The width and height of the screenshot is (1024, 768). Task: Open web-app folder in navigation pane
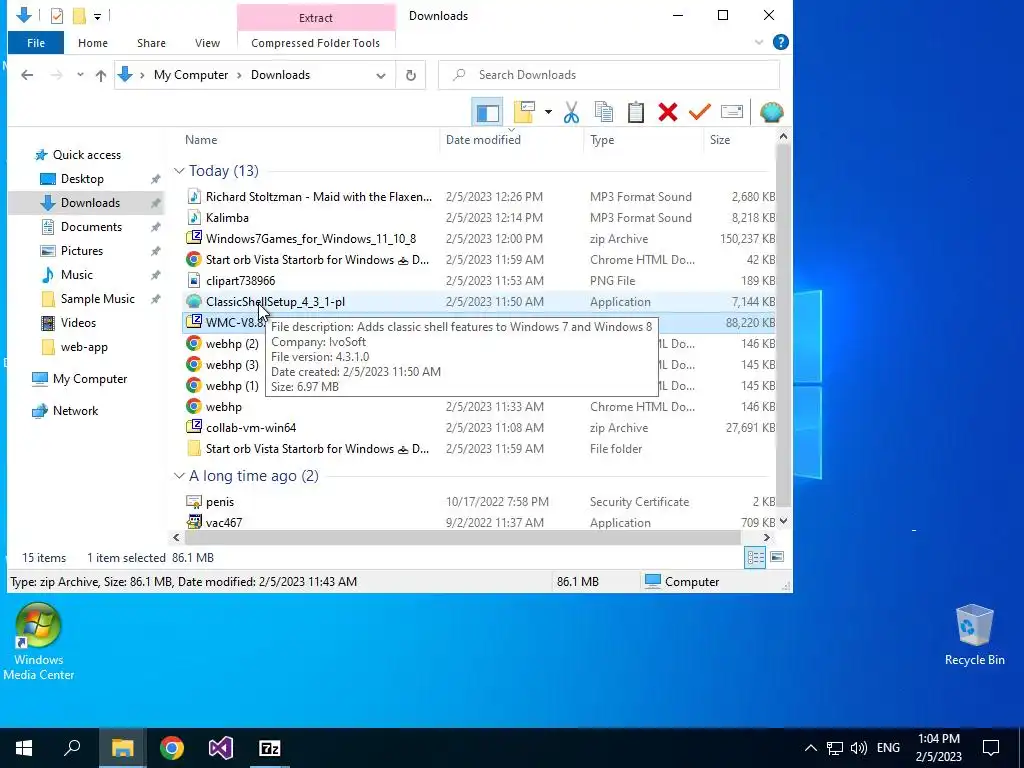(84, 347)
